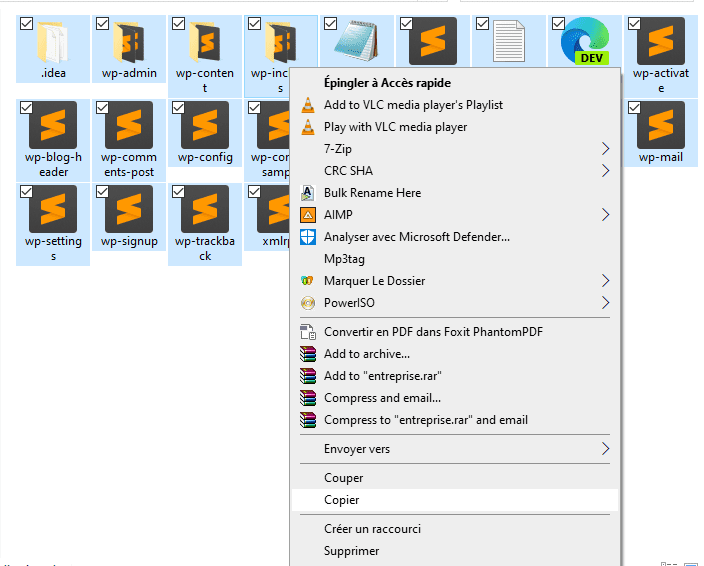The height and width of the screenshot is (566, 704).
Task: Click the PowerISO disc icon
Action: (x=308, y=303)
